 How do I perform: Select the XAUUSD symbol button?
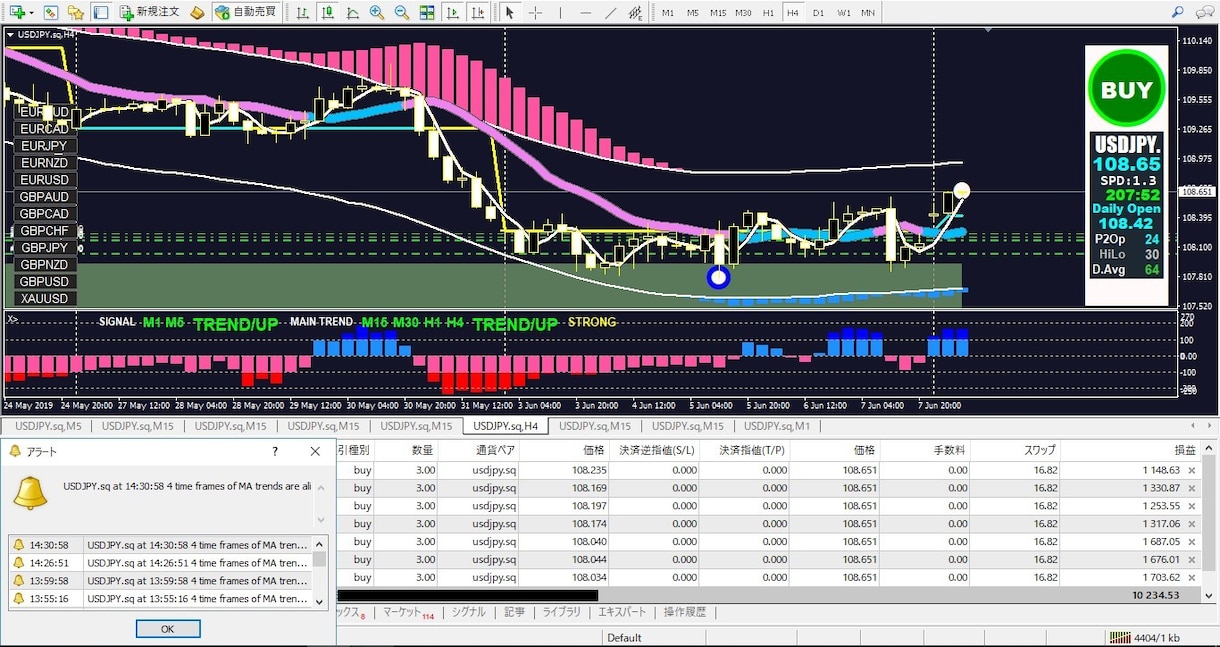(x=44, y=299)
